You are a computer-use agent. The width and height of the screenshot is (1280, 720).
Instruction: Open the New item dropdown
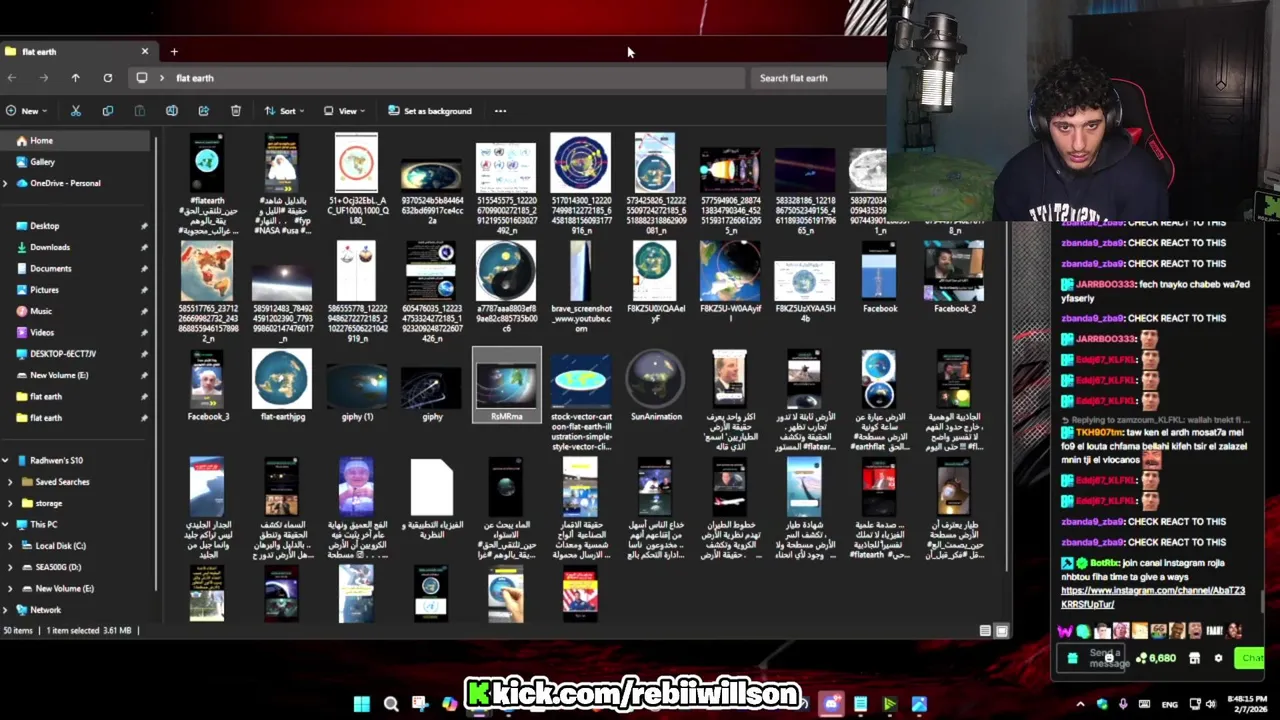(x=27, y=111)
